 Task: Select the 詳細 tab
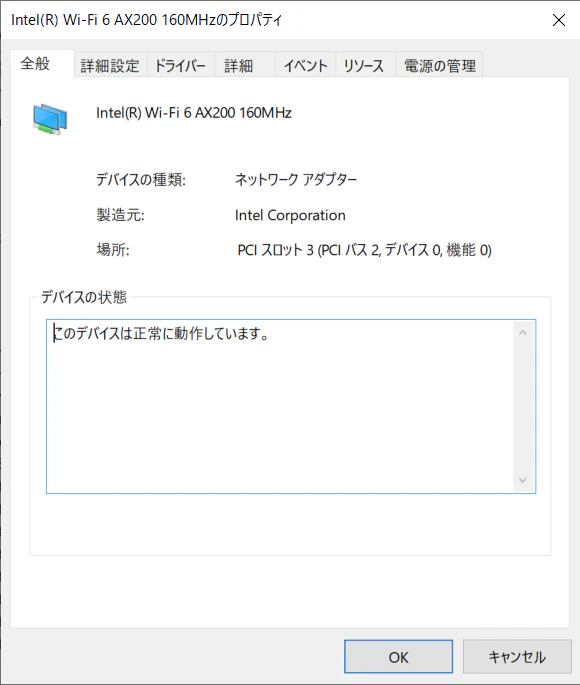[245, 66]
